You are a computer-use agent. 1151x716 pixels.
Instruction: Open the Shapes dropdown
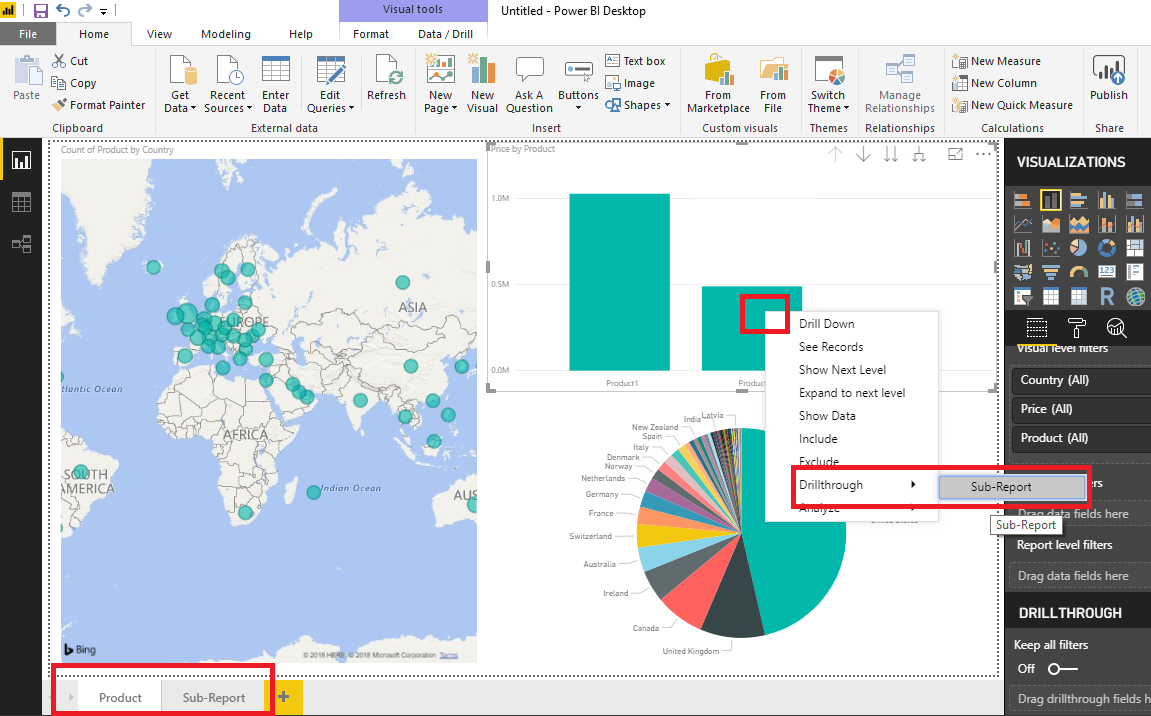click(x=638, y=105)
